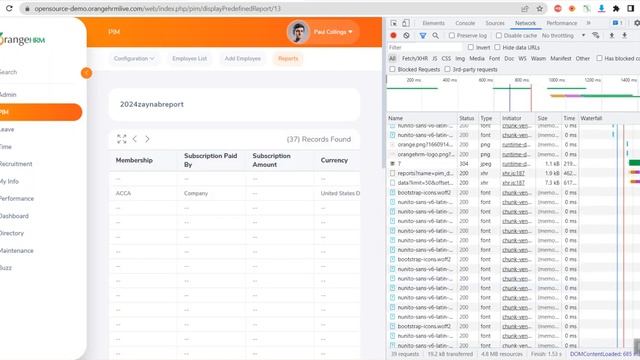Open DevTools settings gear
This screenshot has width=640, height=360.
tap(637, 23)
